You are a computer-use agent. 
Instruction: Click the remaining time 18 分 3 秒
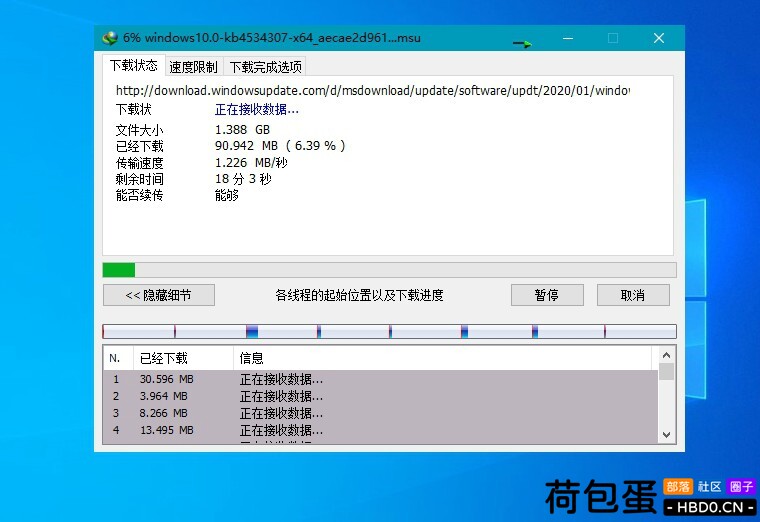tap(243, 179)
